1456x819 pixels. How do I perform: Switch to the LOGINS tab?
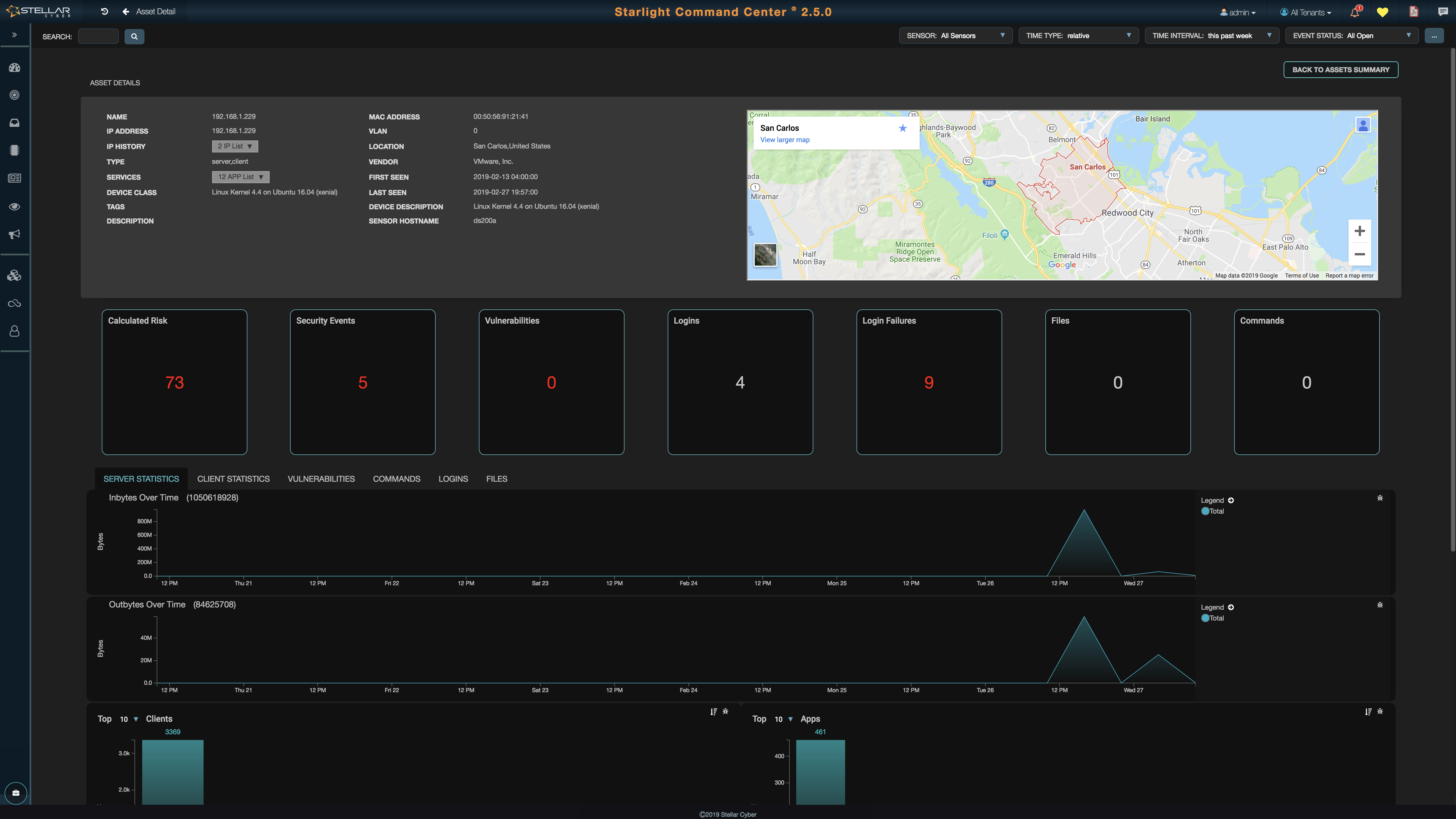click(453, 479)
